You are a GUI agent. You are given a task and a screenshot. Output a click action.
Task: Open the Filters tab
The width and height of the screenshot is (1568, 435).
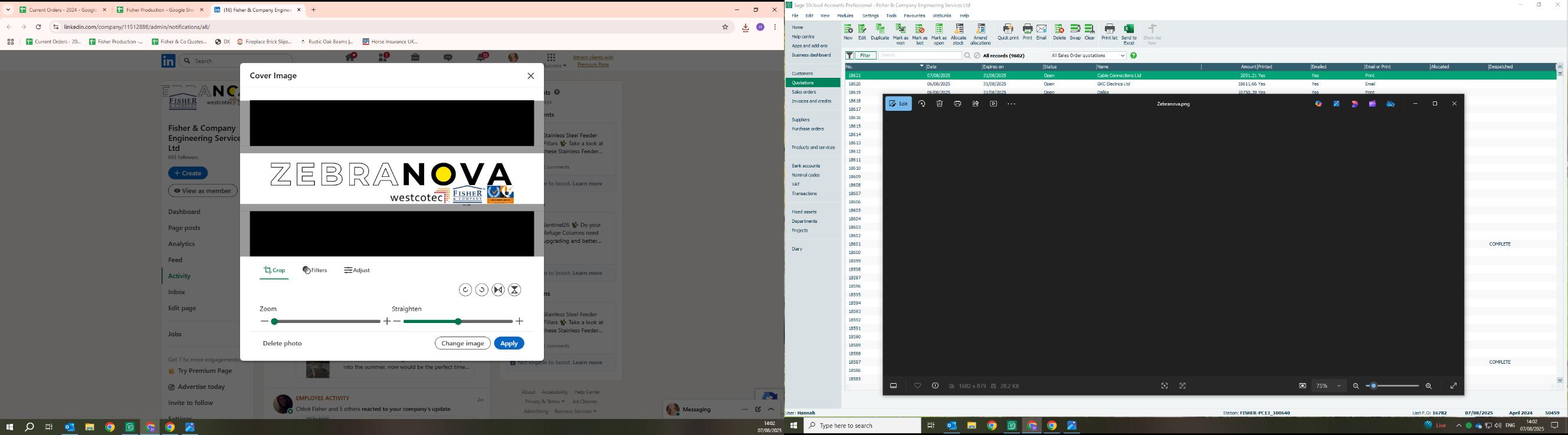point(314,271)
